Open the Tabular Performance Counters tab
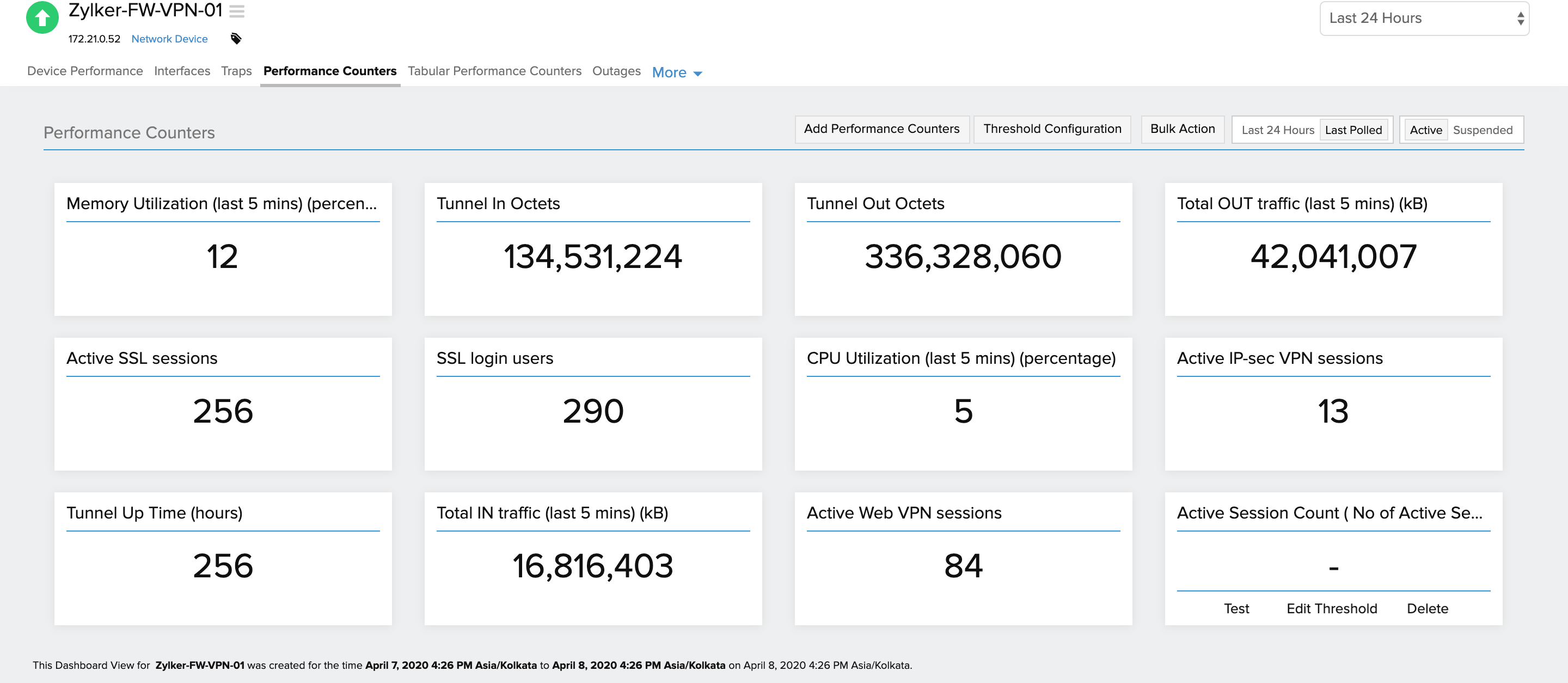The image size is (1568, 683). [x=494, y=71]
